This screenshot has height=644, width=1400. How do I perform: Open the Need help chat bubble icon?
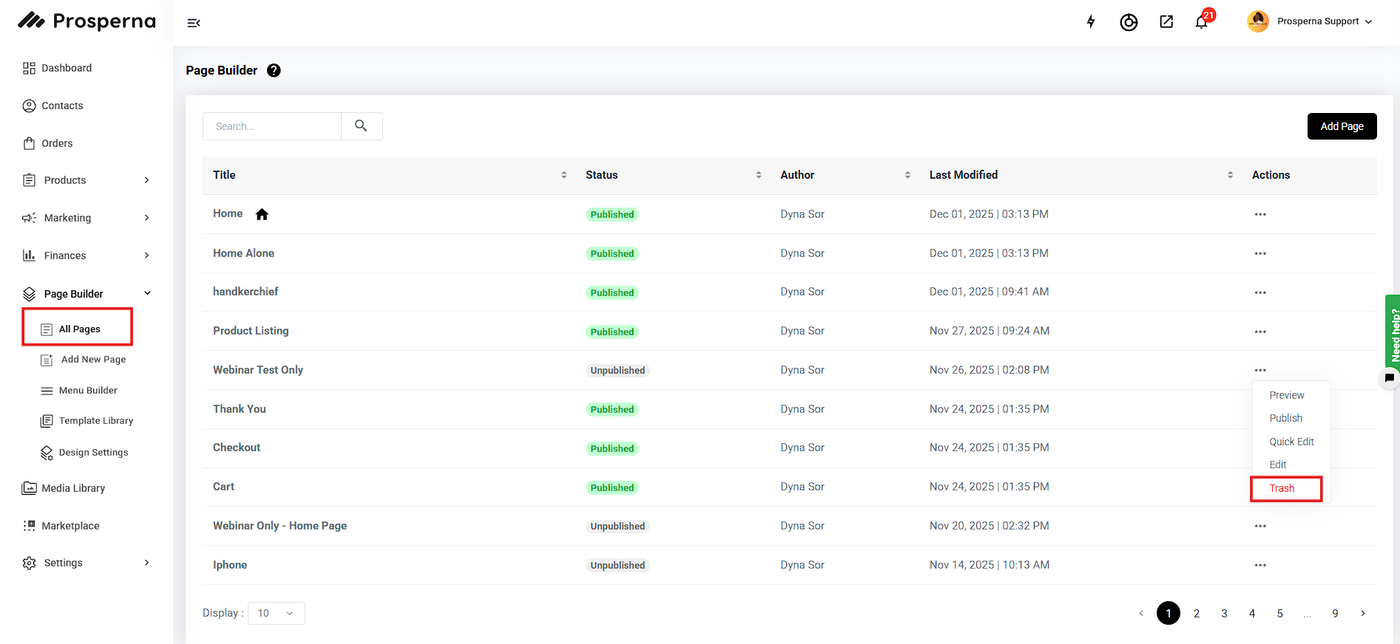coord(1389,378)
